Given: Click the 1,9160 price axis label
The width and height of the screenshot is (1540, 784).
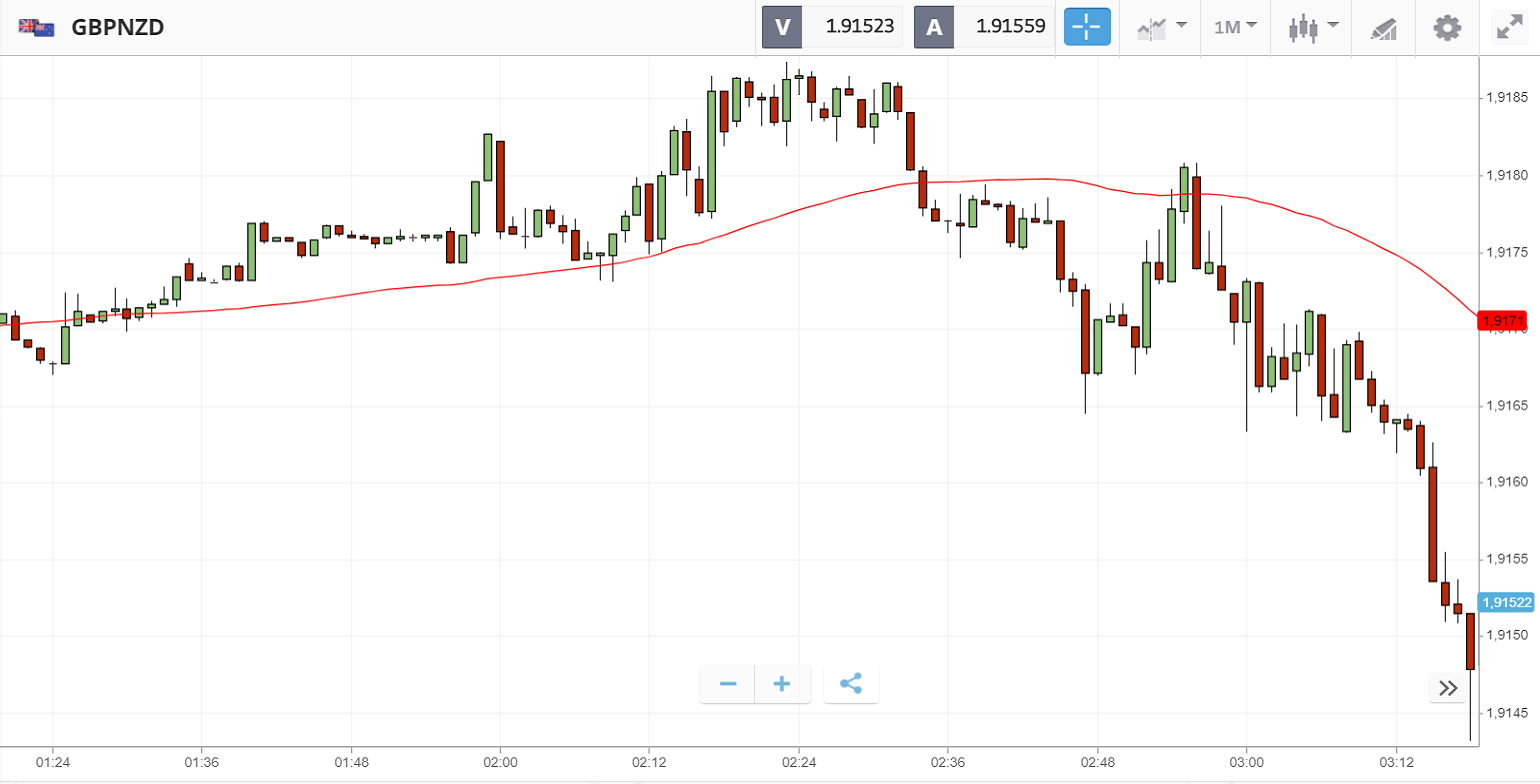Looking at the screenshot, I should click(x=1506, y=482).
